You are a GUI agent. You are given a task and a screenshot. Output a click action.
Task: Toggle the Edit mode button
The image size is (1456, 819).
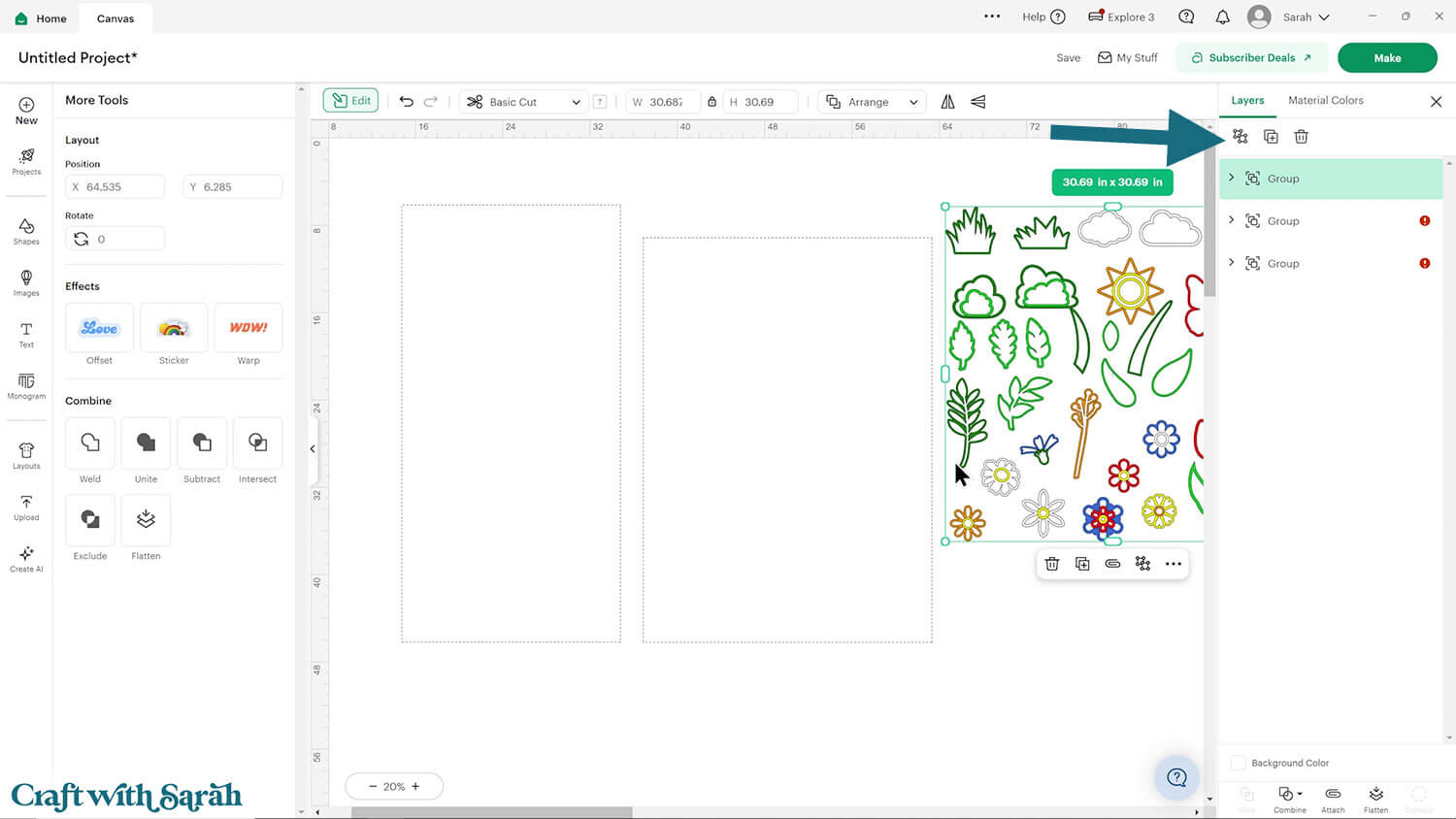350,101
